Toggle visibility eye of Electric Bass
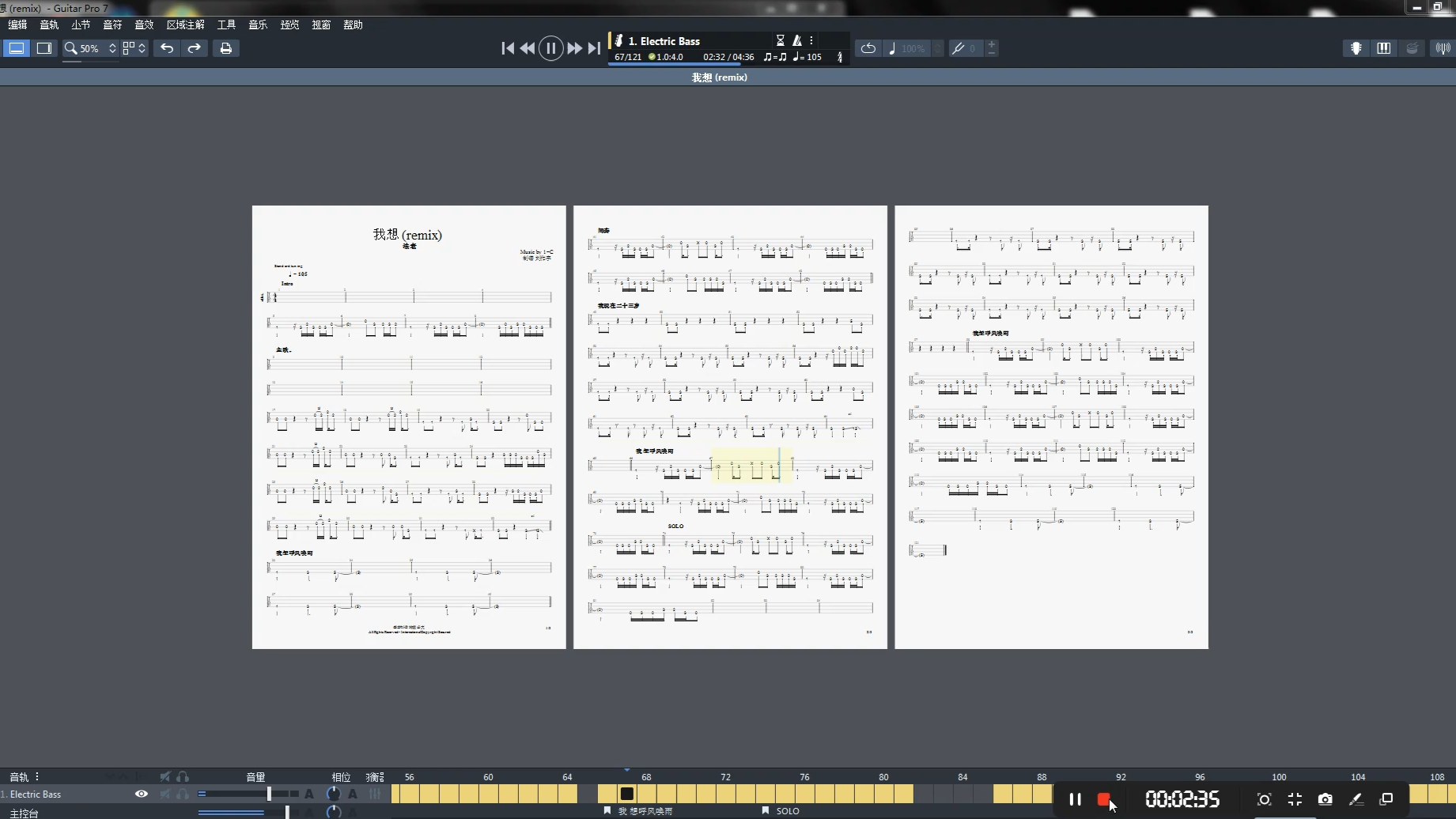 [142, 794]
